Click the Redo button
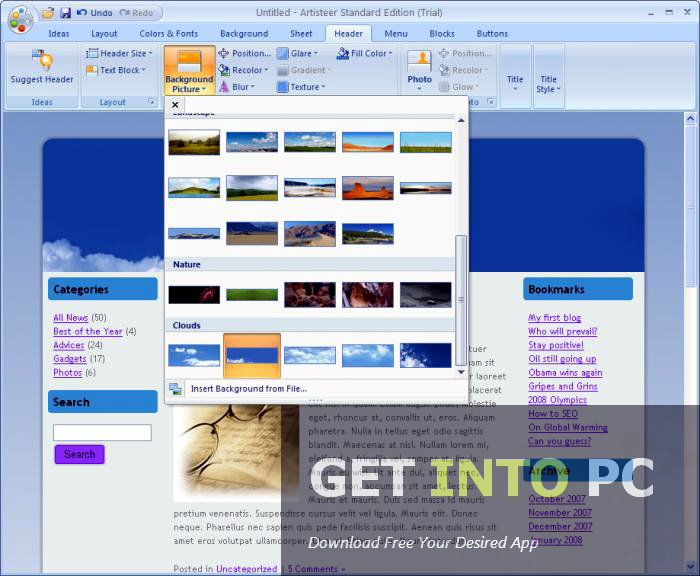This screenshot has width=700, height=576. (x=137, y=13)
